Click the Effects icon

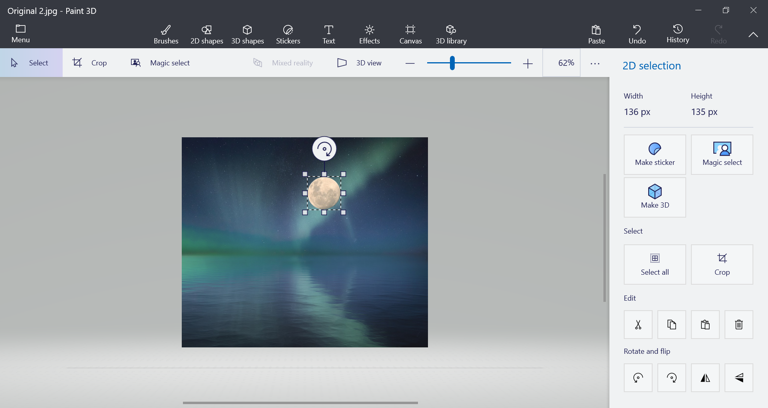pos(369,34)
